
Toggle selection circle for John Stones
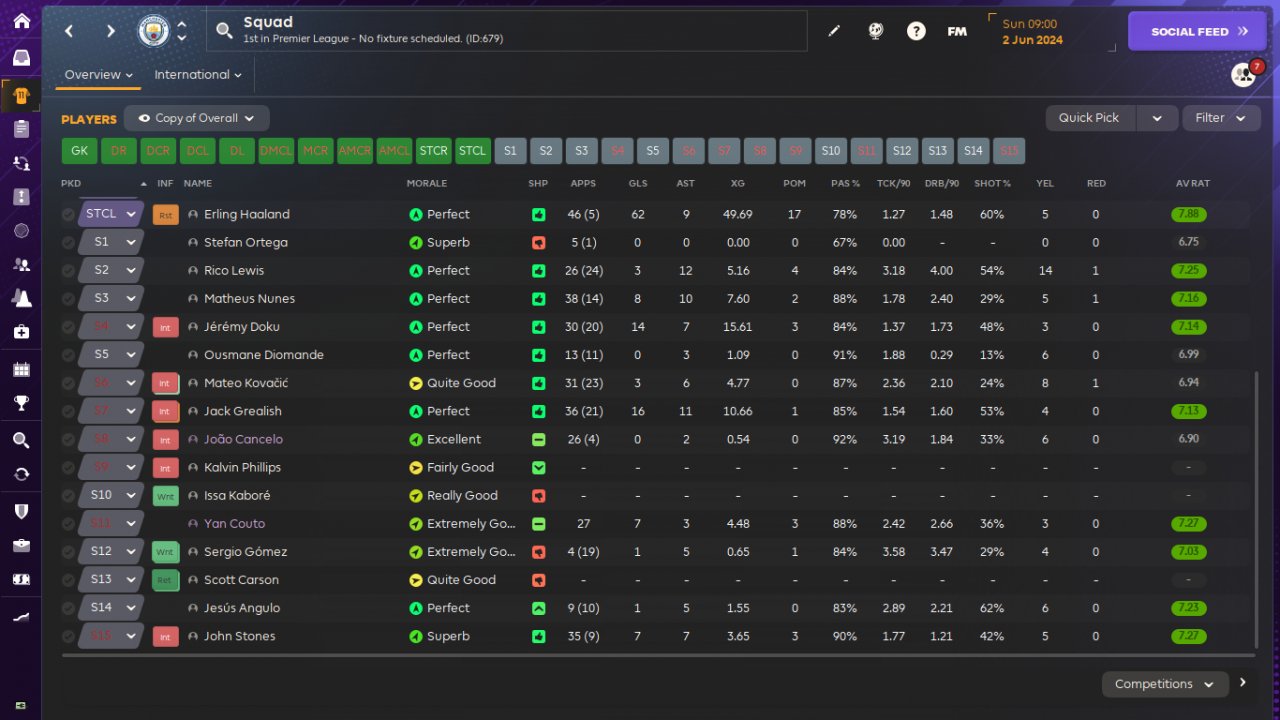click(68, 636)
